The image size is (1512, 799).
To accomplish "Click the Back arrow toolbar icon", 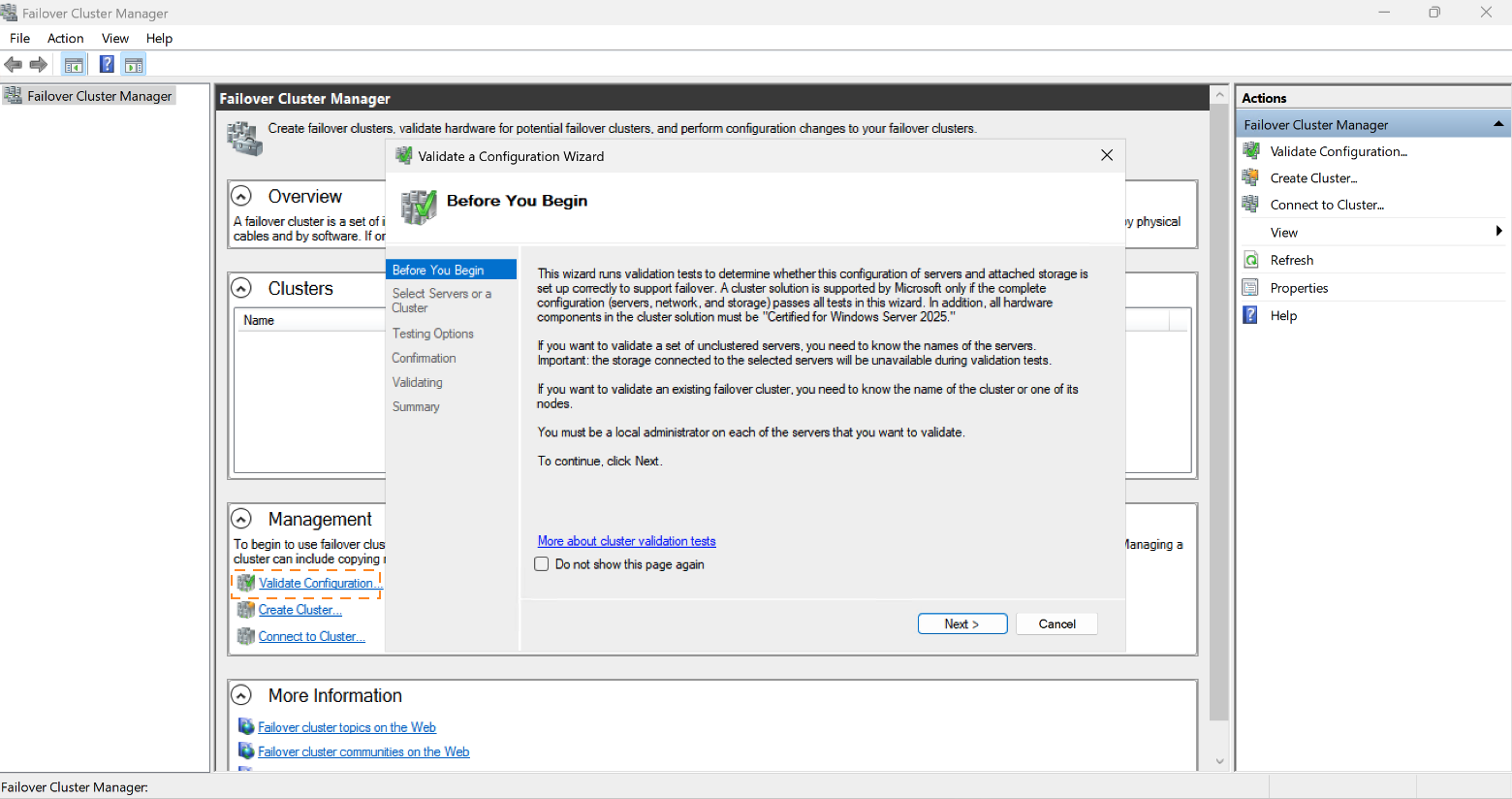I will coord(14,65).
